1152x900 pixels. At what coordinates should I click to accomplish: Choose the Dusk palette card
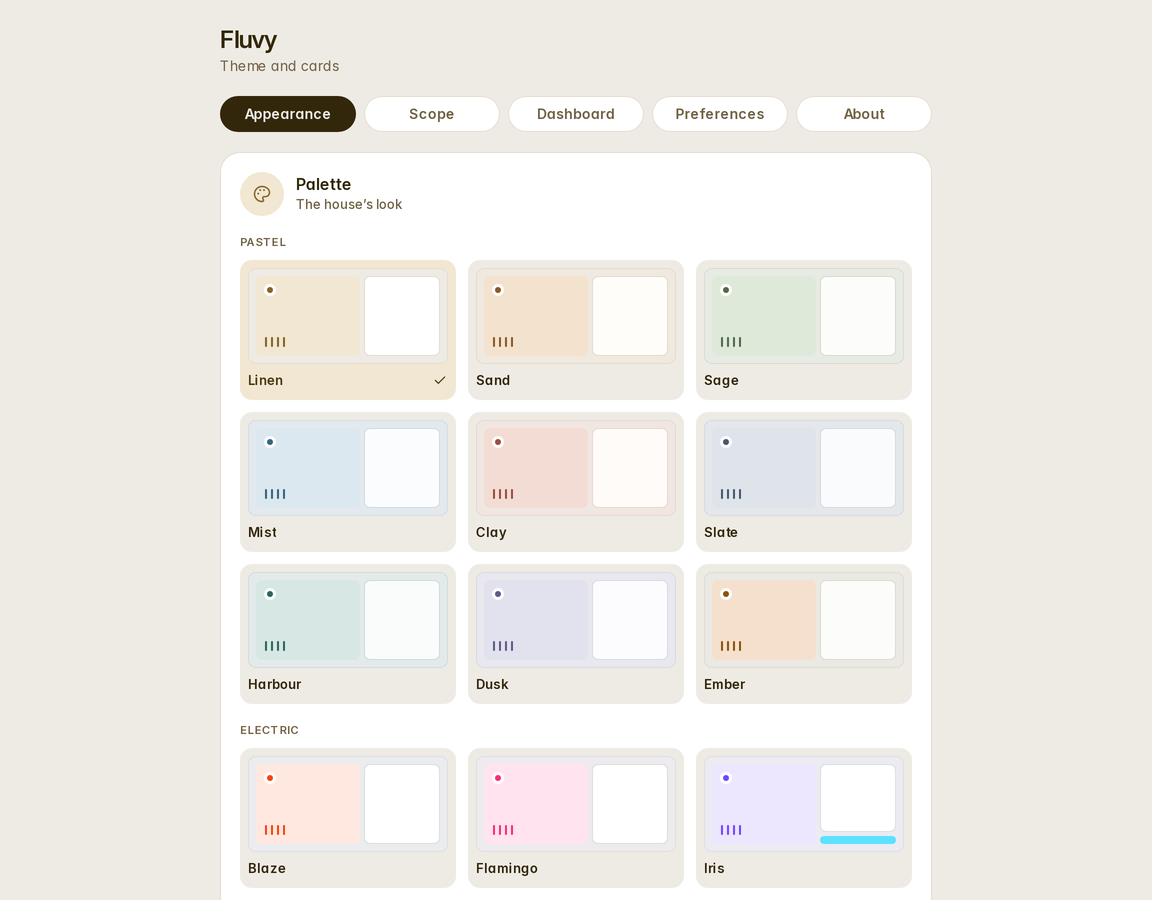pos(575,634)
